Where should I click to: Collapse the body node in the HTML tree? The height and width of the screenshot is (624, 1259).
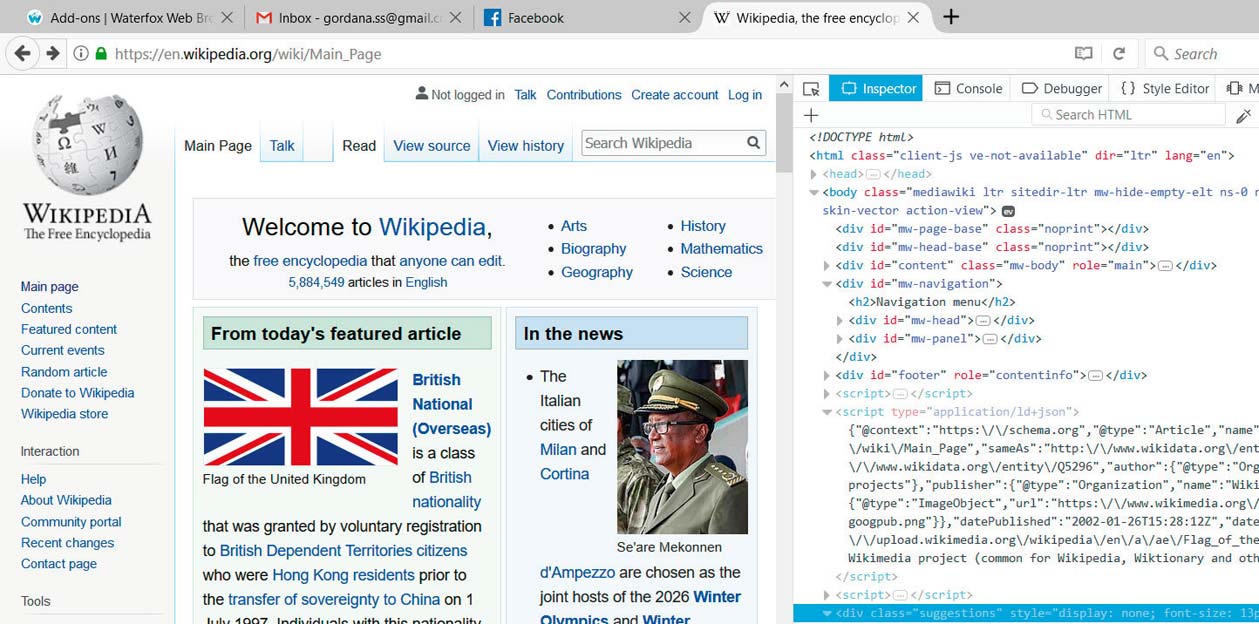point(814,192)
